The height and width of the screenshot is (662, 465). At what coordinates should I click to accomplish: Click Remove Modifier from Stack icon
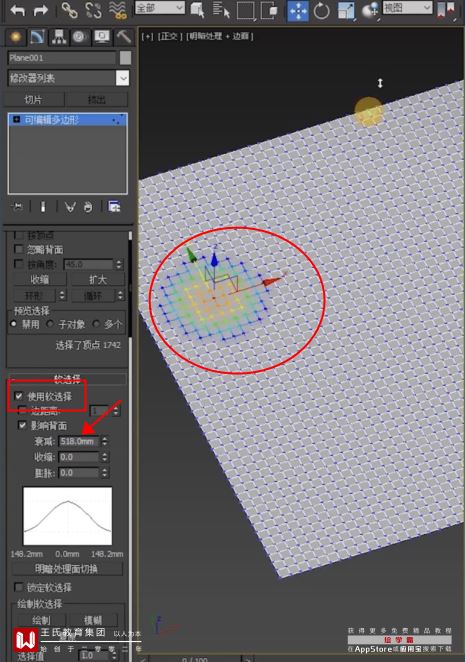[x=88, y=207]
